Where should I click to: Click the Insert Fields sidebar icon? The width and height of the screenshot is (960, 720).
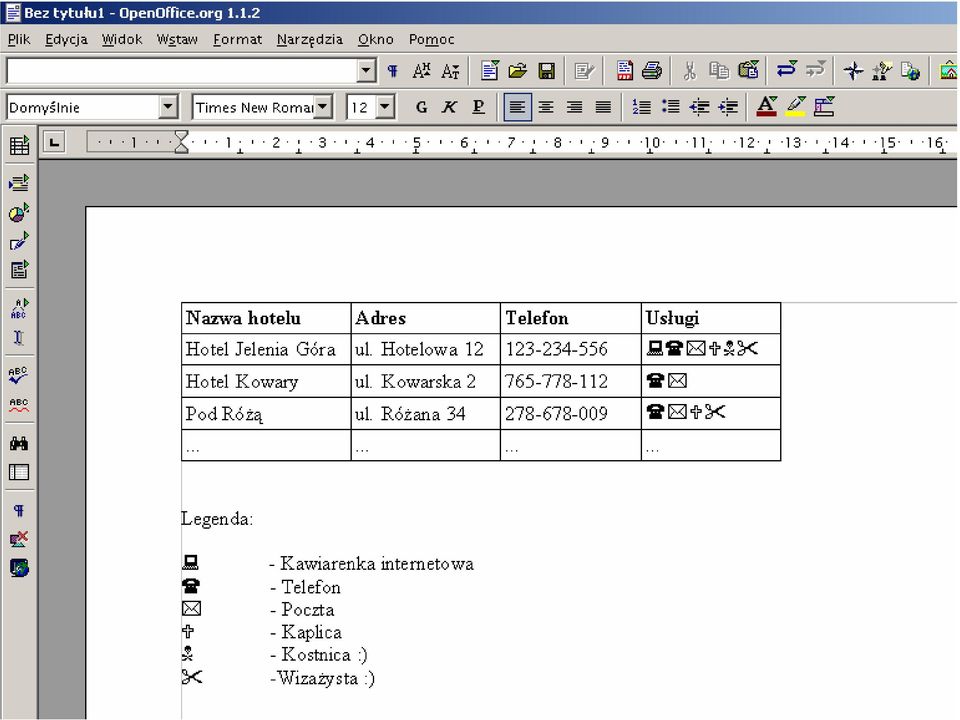click(x=19, y=182)
